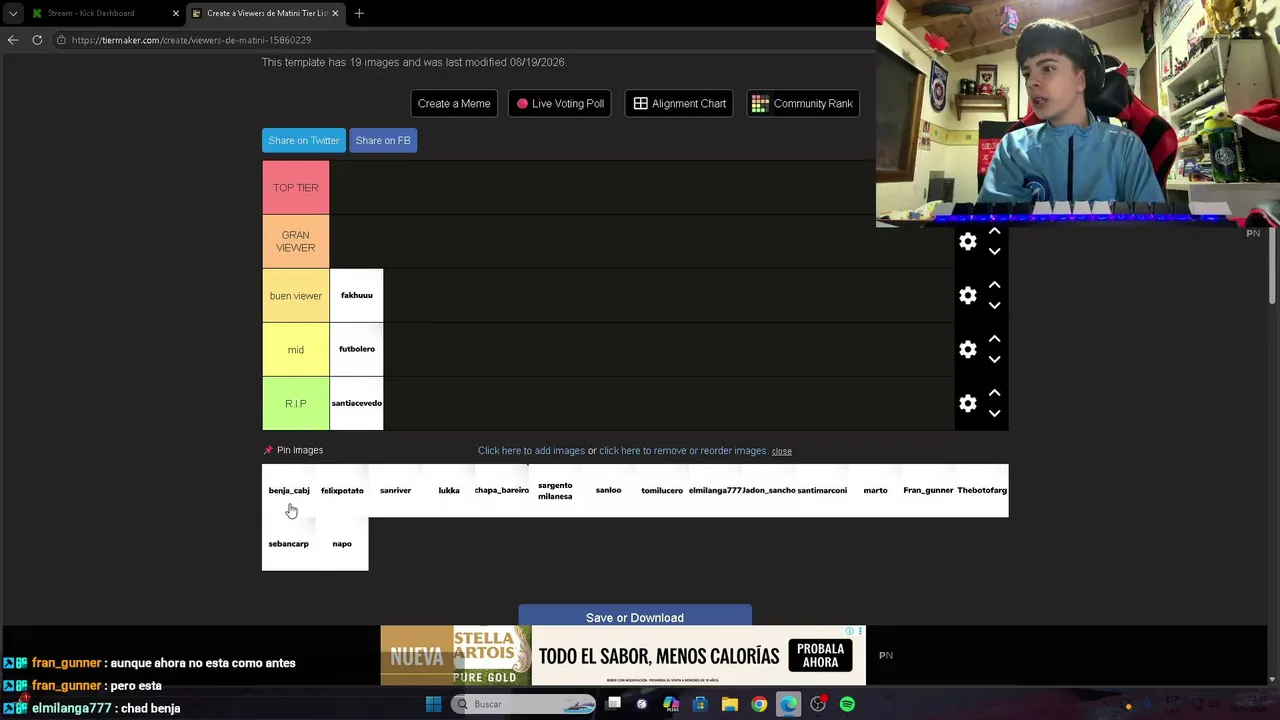1280x720 pixels.
Task: Open settings gear for buen viewer row
Action: click(968, 296)
